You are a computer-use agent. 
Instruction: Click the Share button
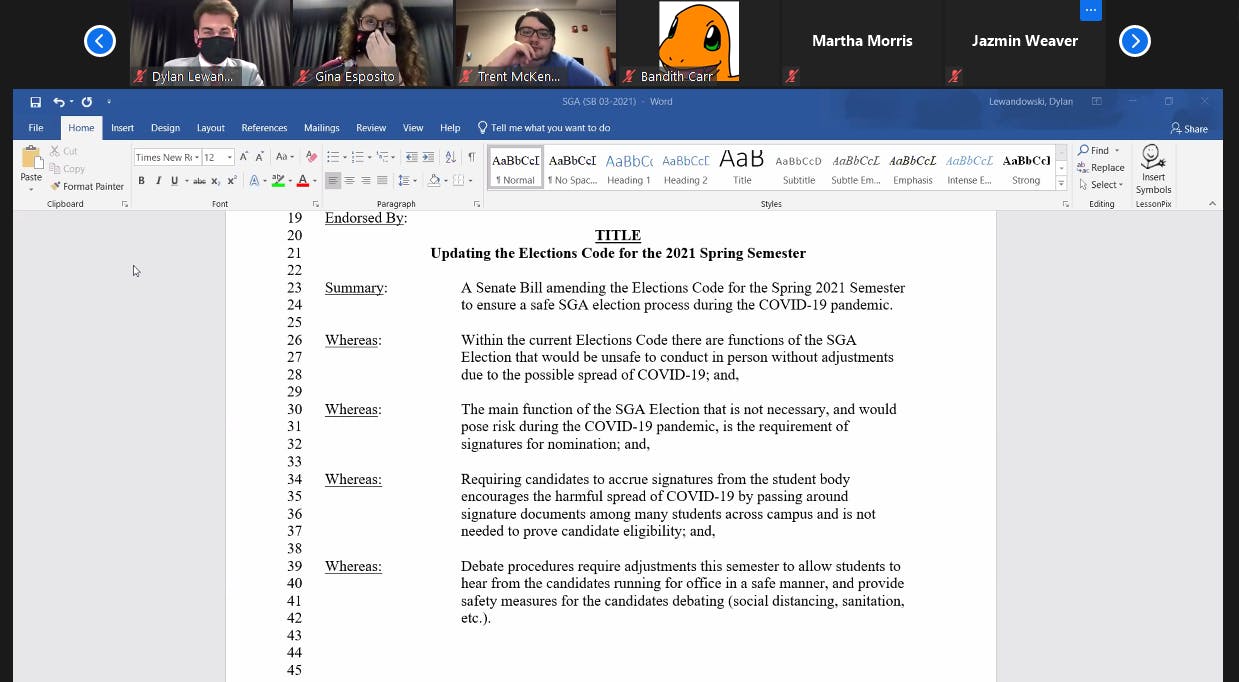[x=1189, y=128]
